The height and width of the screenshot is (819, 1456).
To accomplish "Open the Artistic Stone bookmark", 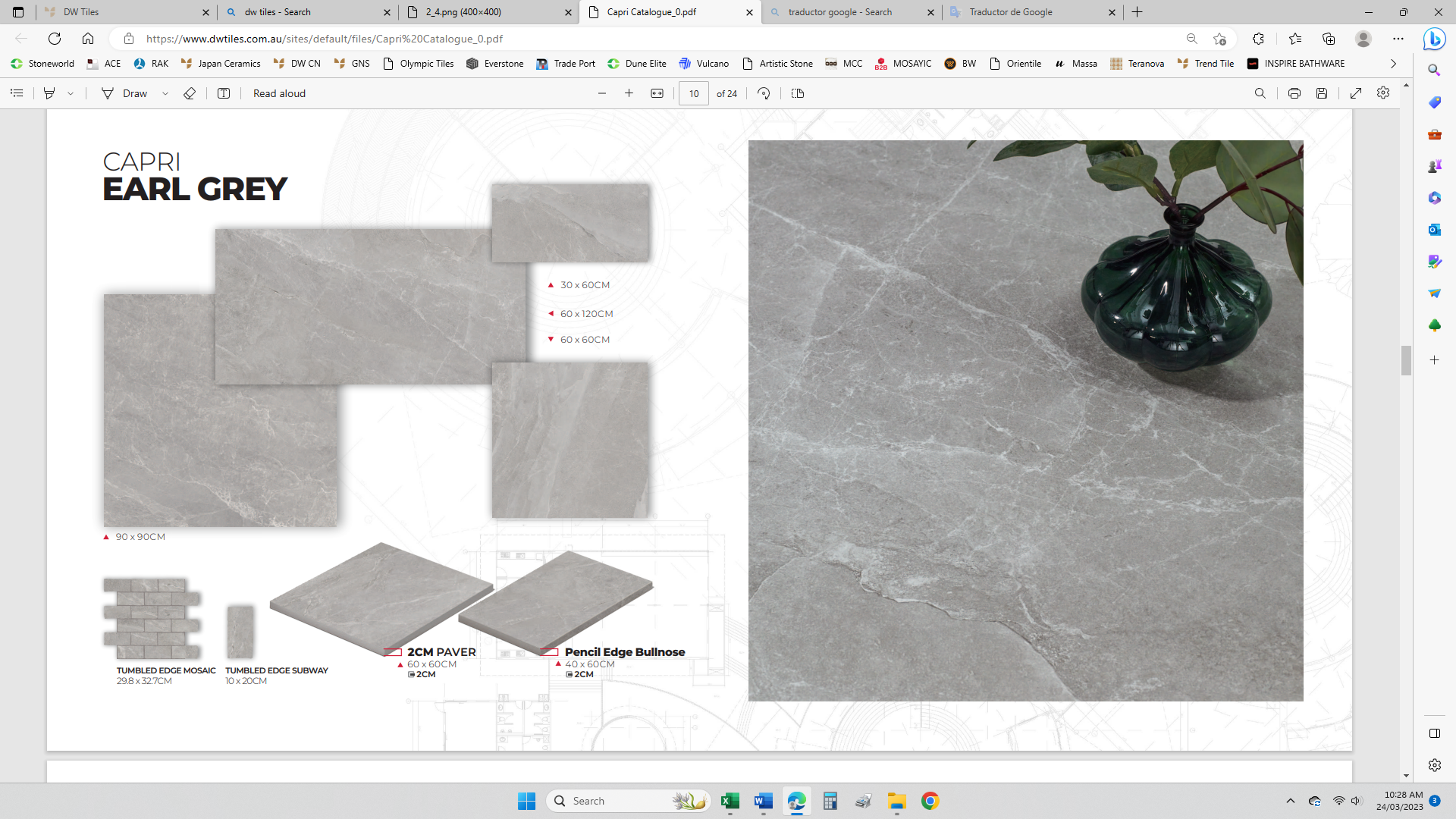I will (777, 64).
